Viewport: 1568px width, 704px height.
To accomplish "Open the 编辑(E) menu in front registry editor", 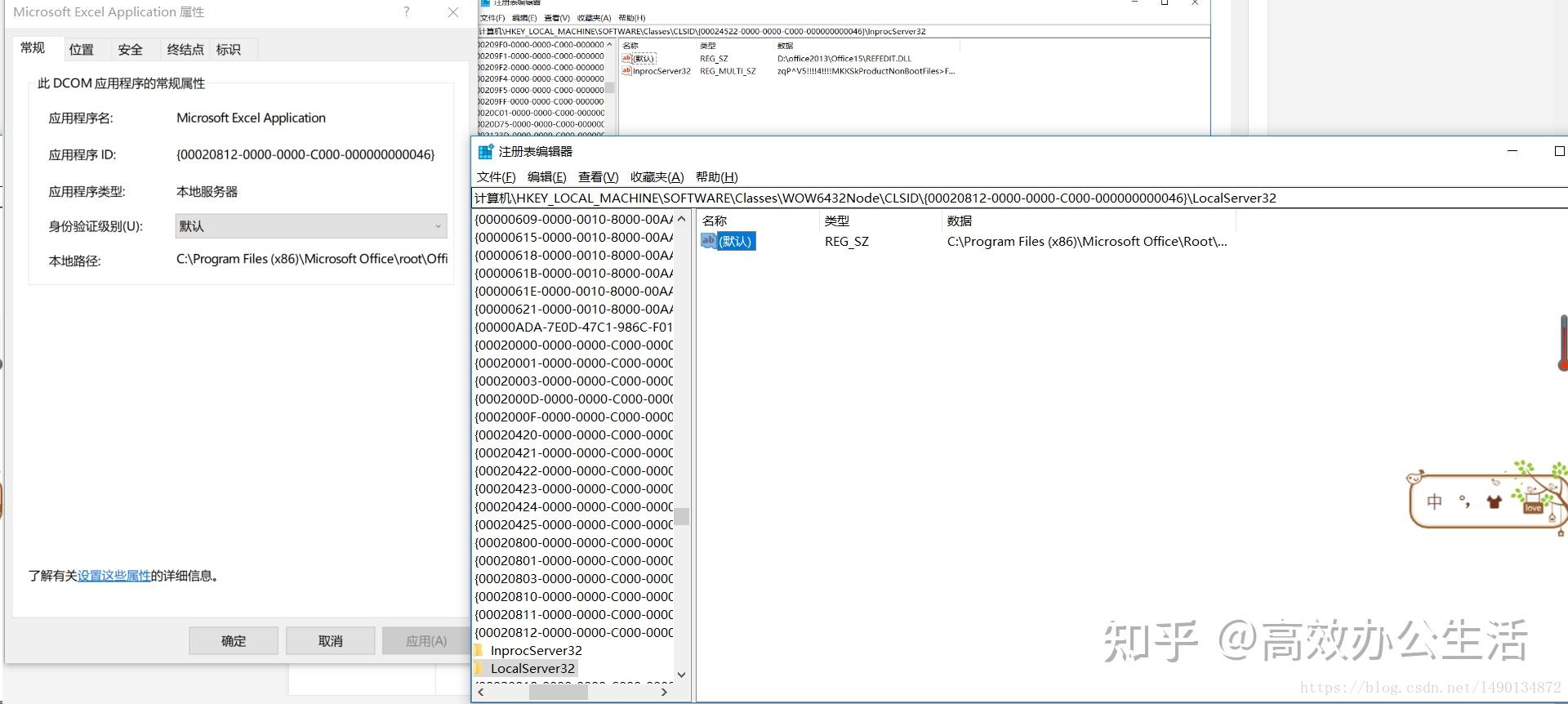I will 546,177.
